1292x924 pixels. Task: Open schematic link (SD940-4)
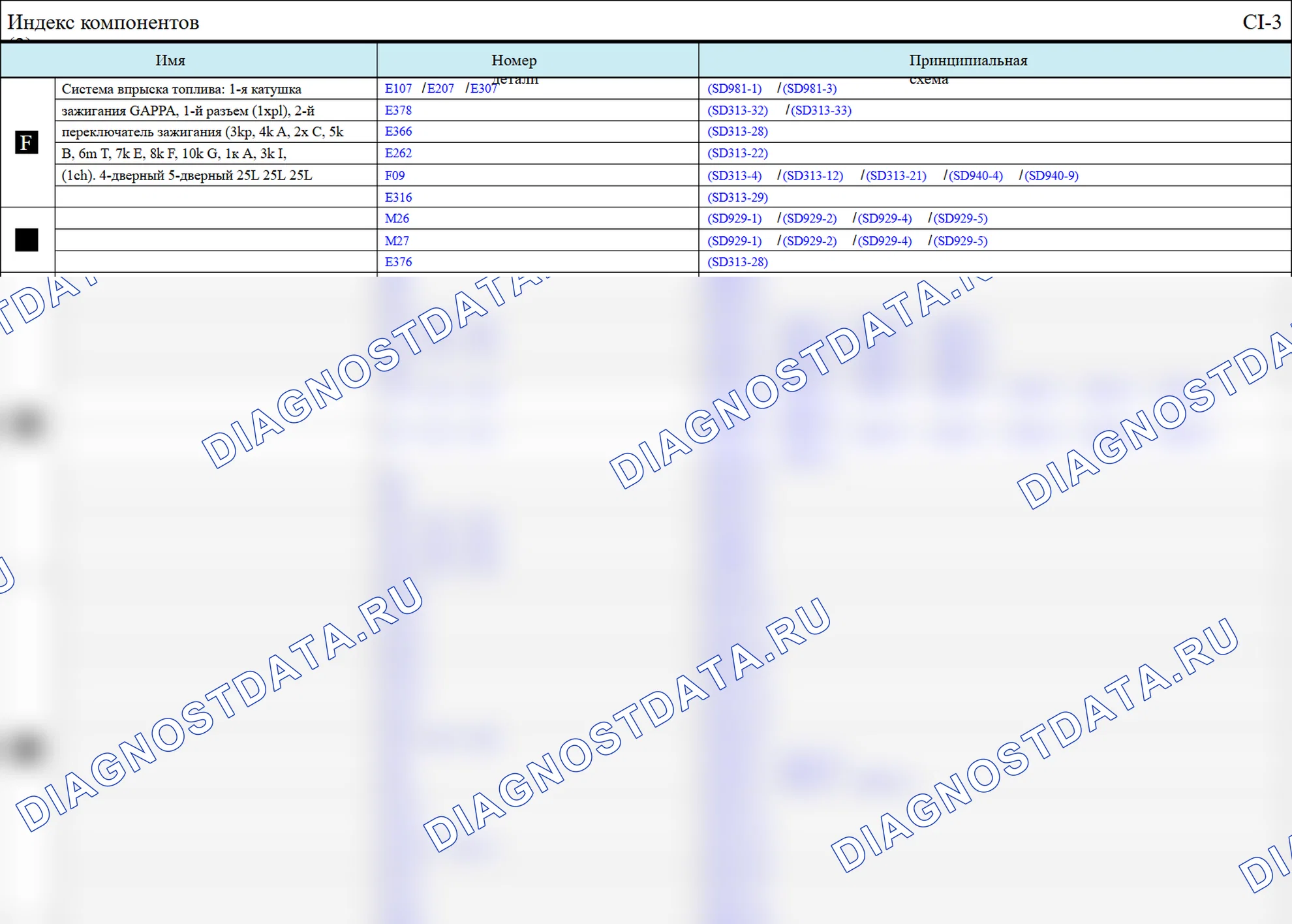click(x=976, y=176)
